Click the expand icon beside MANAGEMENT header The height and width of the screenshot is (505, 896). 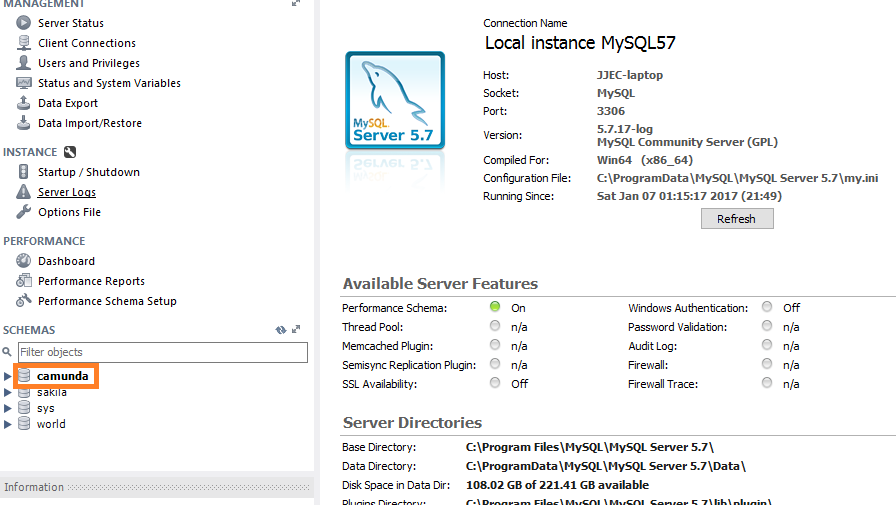pos(296,3)
